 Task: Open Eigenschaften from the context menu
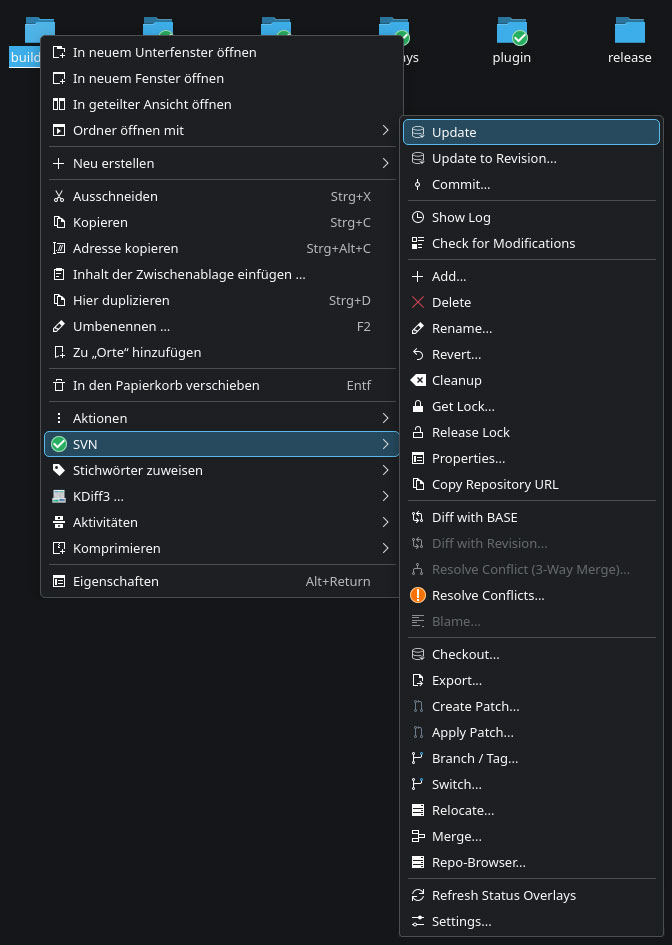221,581
